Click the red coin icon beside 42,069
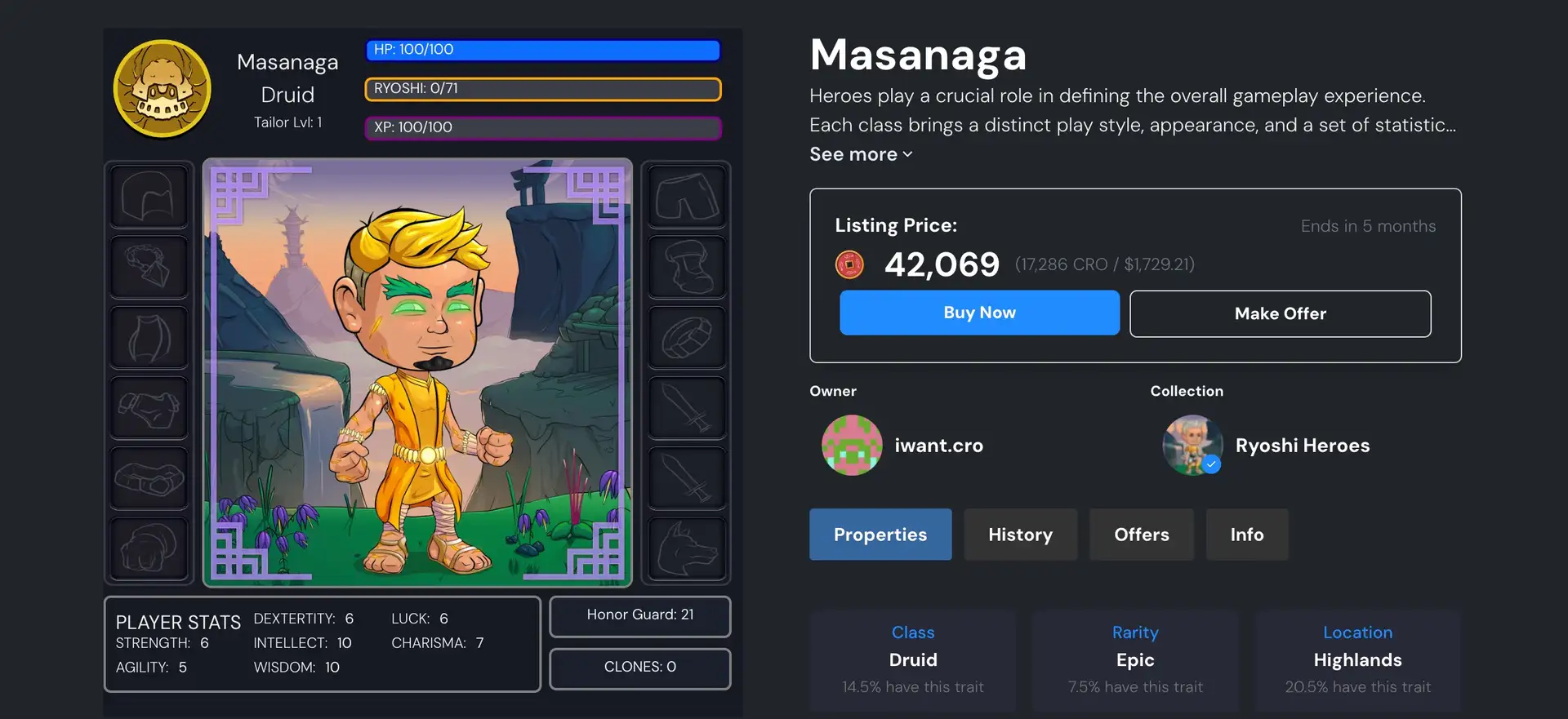The width and height of the screenshot is (1568, 719). coord(849,264)
